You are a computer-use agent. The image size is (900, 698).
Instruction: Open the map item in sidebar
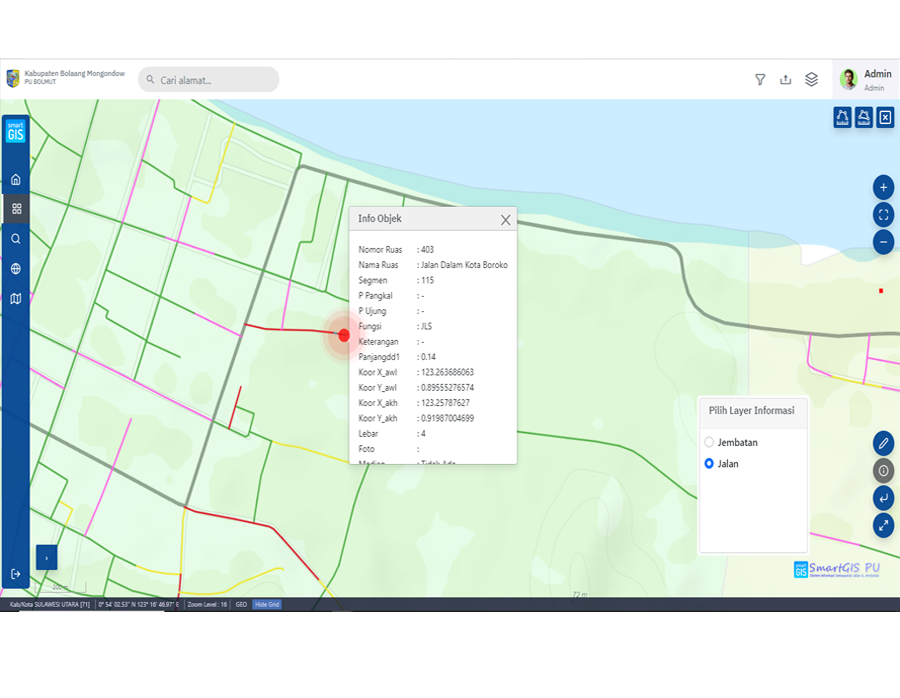[x=16, y=298]
